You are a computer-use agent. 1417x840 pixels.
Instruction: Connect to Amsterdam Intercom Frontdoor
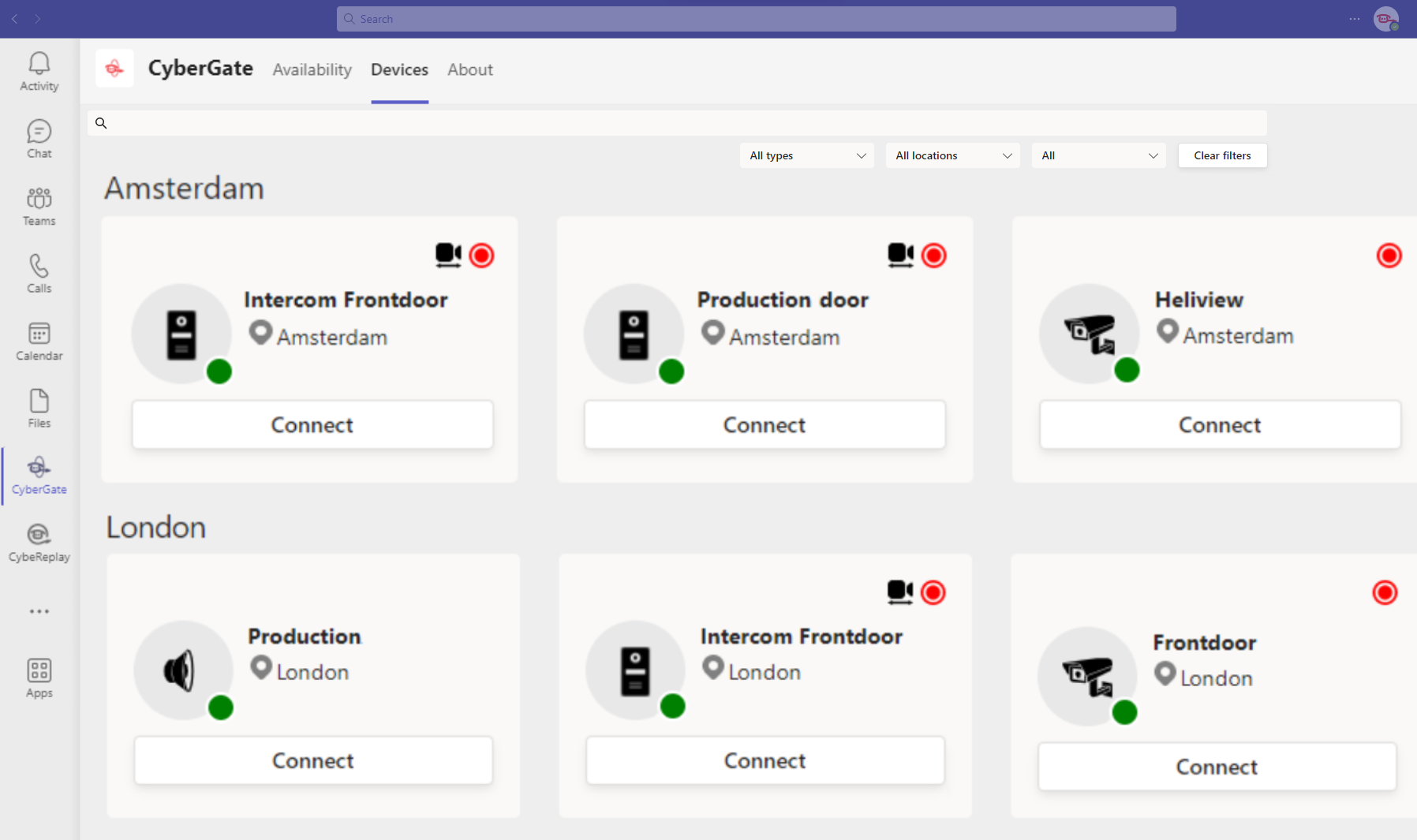(x=312, y=425)
